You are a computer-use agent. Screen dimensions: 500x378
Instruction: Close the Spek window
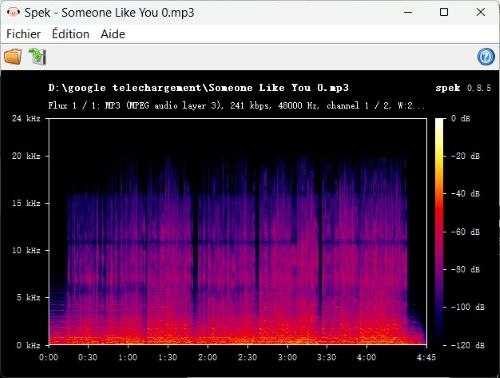click(x=481, y=12)
